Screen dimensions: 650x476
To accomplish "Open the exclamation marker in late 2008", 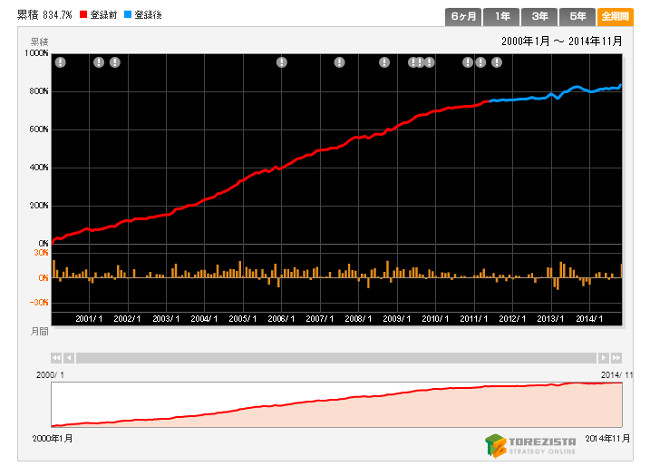I will pos(385,63).
